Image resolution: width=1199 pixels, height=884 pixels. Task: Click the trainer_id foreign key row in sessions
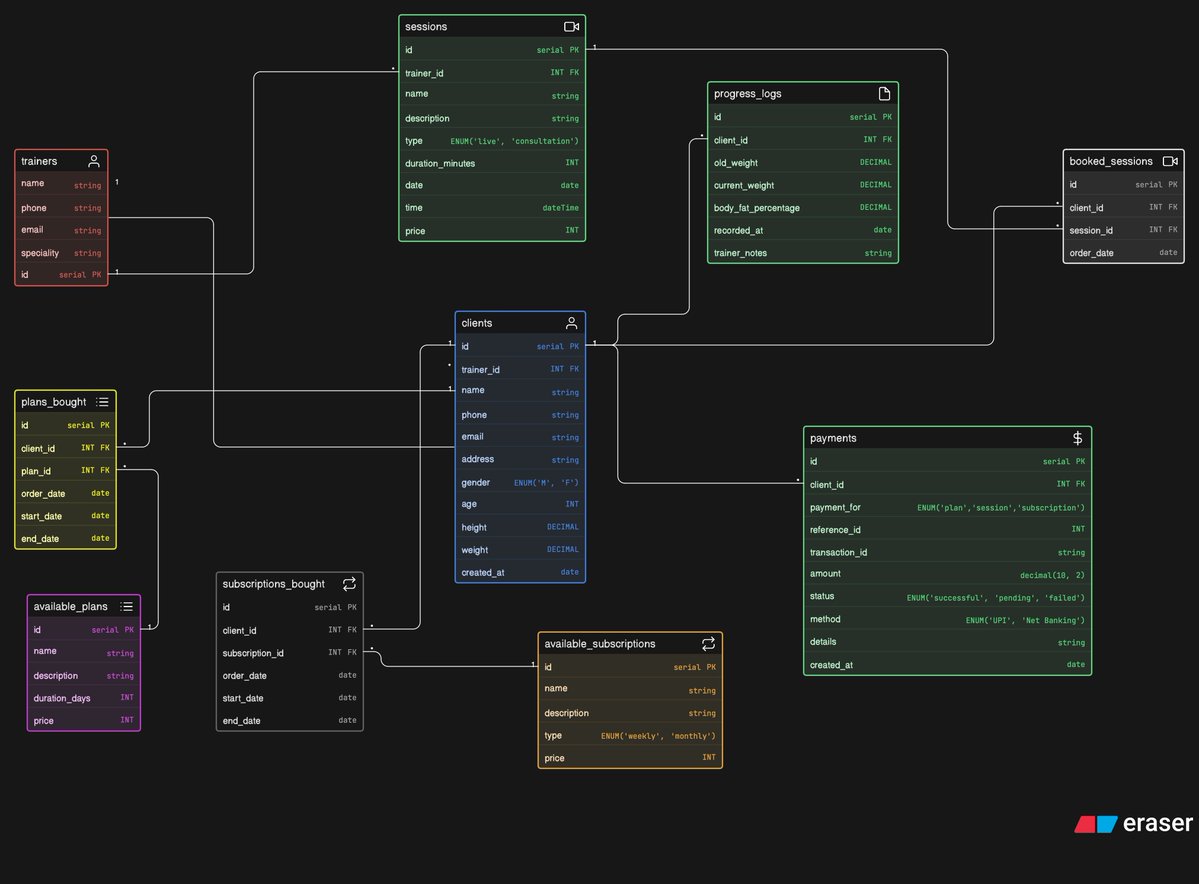point(492,72)
